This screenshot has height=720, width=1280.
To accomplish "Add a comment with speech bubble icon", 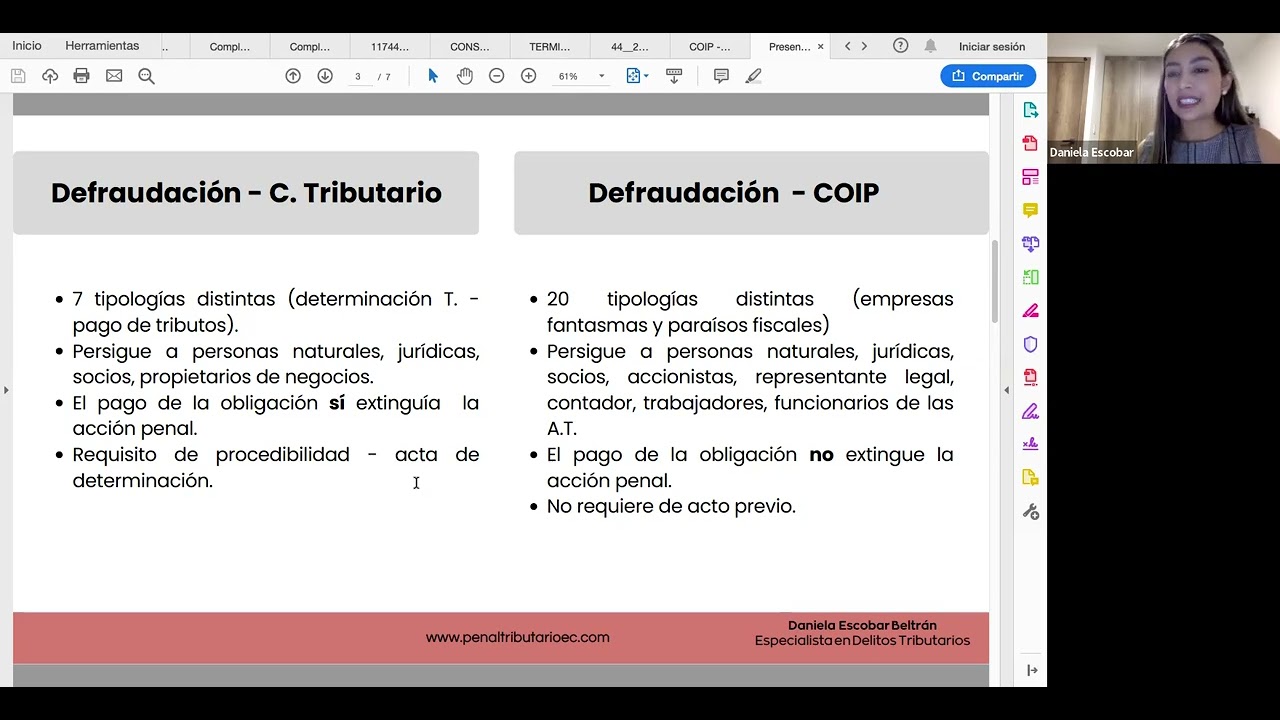I will coord(721,76).
